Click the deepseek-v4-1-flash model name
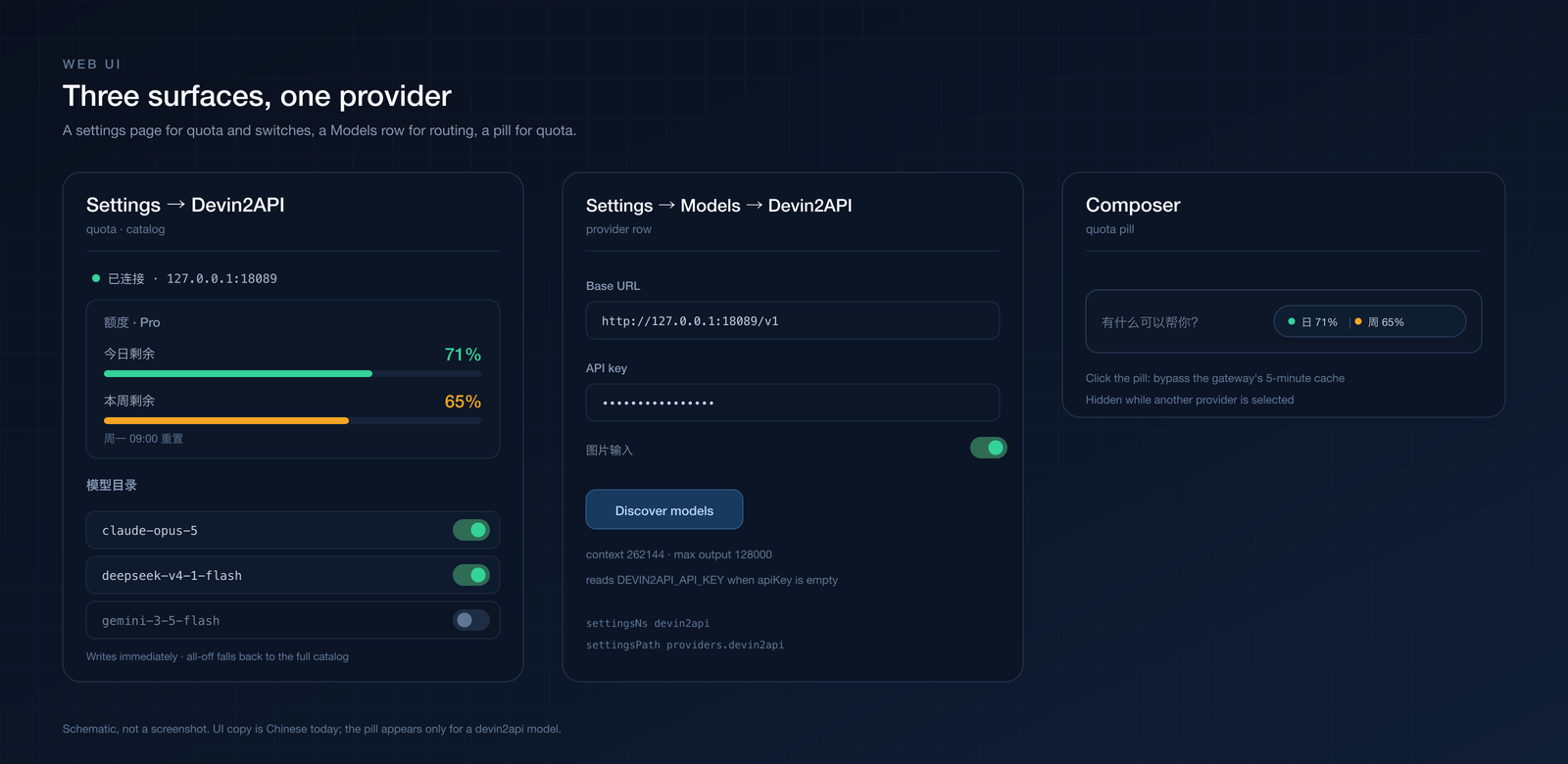Screen dimensions: 1568x764 [x=171, y=575]
